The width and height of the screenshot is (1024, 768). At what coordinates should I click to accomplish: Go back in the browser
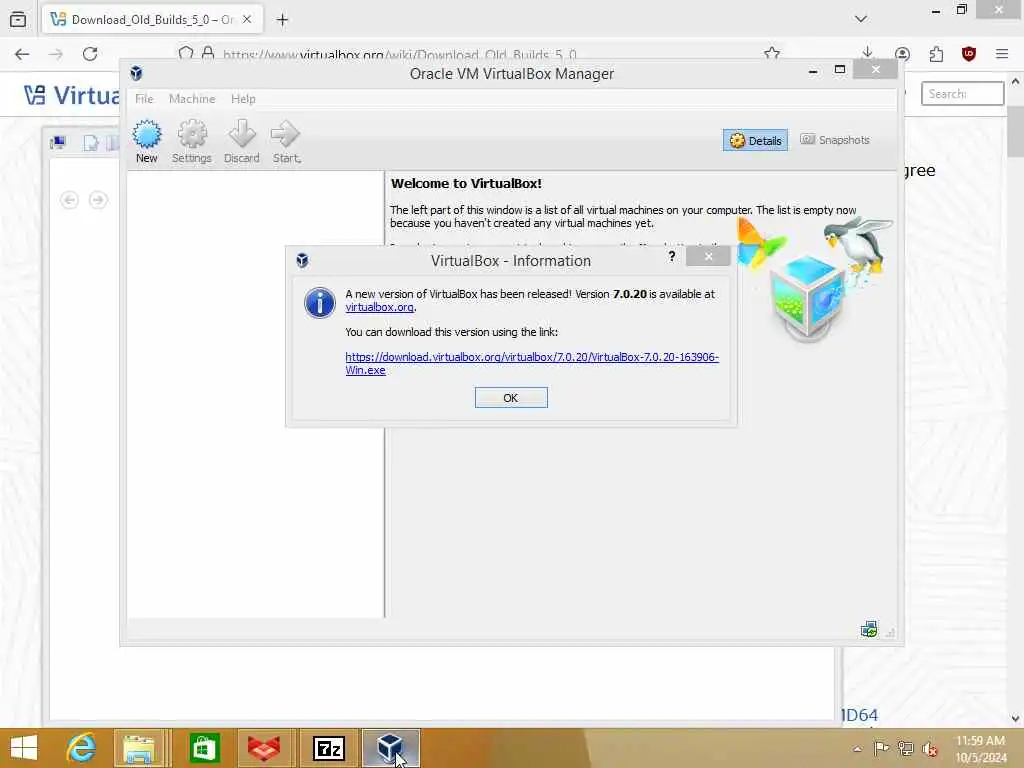(22, 54)
